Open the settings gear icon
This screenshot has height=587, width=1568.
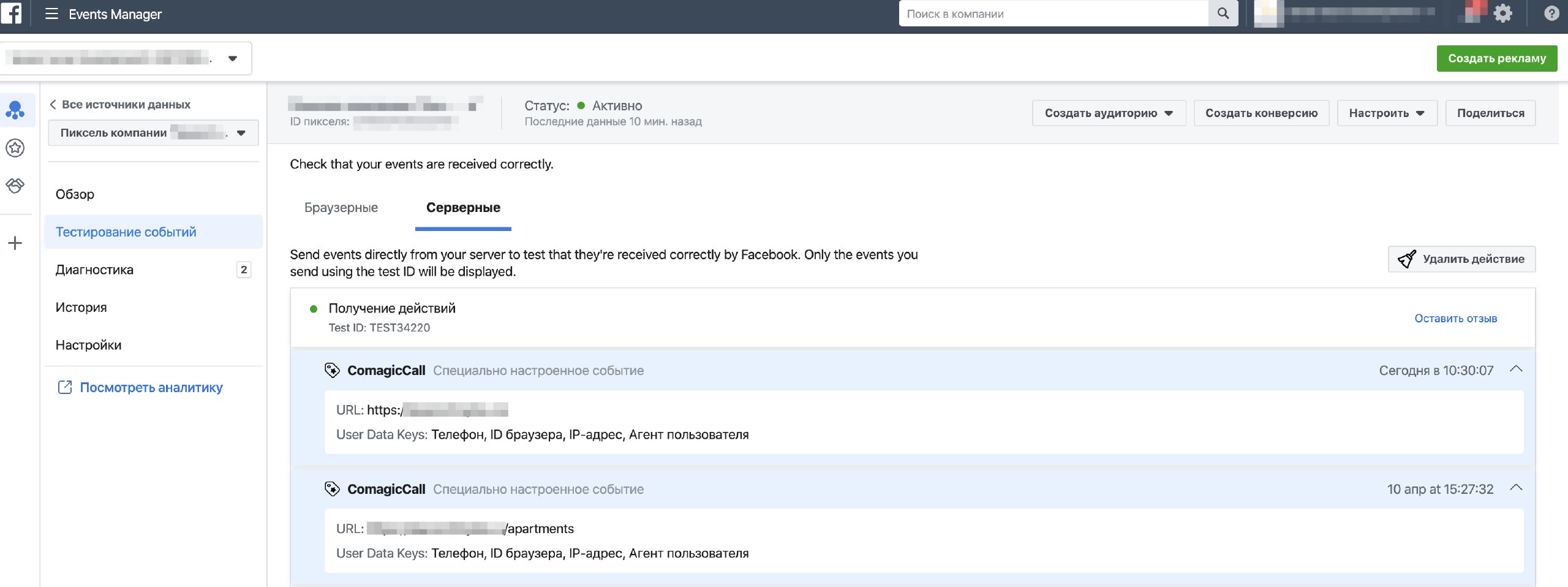[x=1503, y=13]
